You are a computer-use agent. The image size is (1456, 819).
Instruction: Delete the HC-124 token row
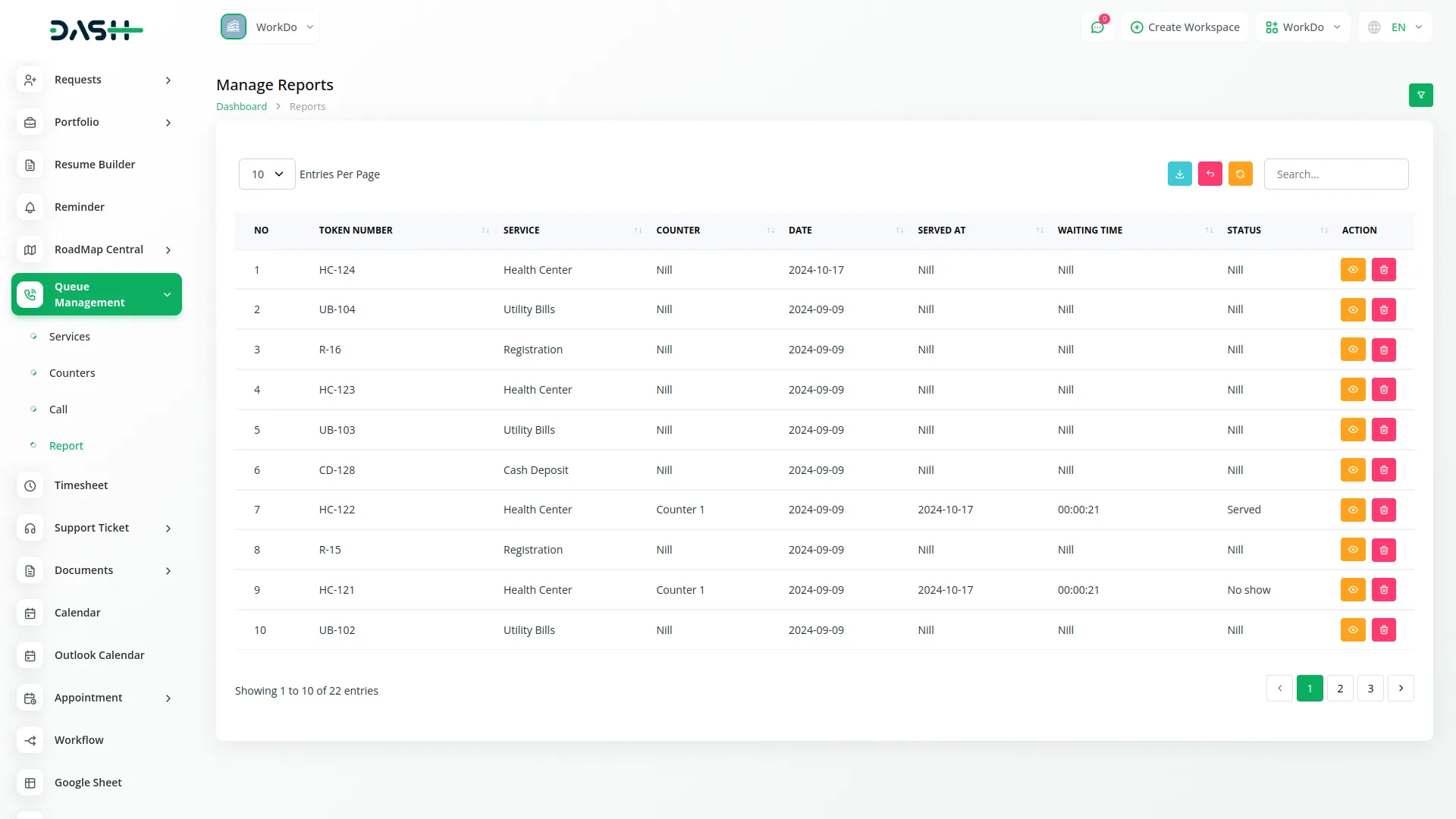1383,270
